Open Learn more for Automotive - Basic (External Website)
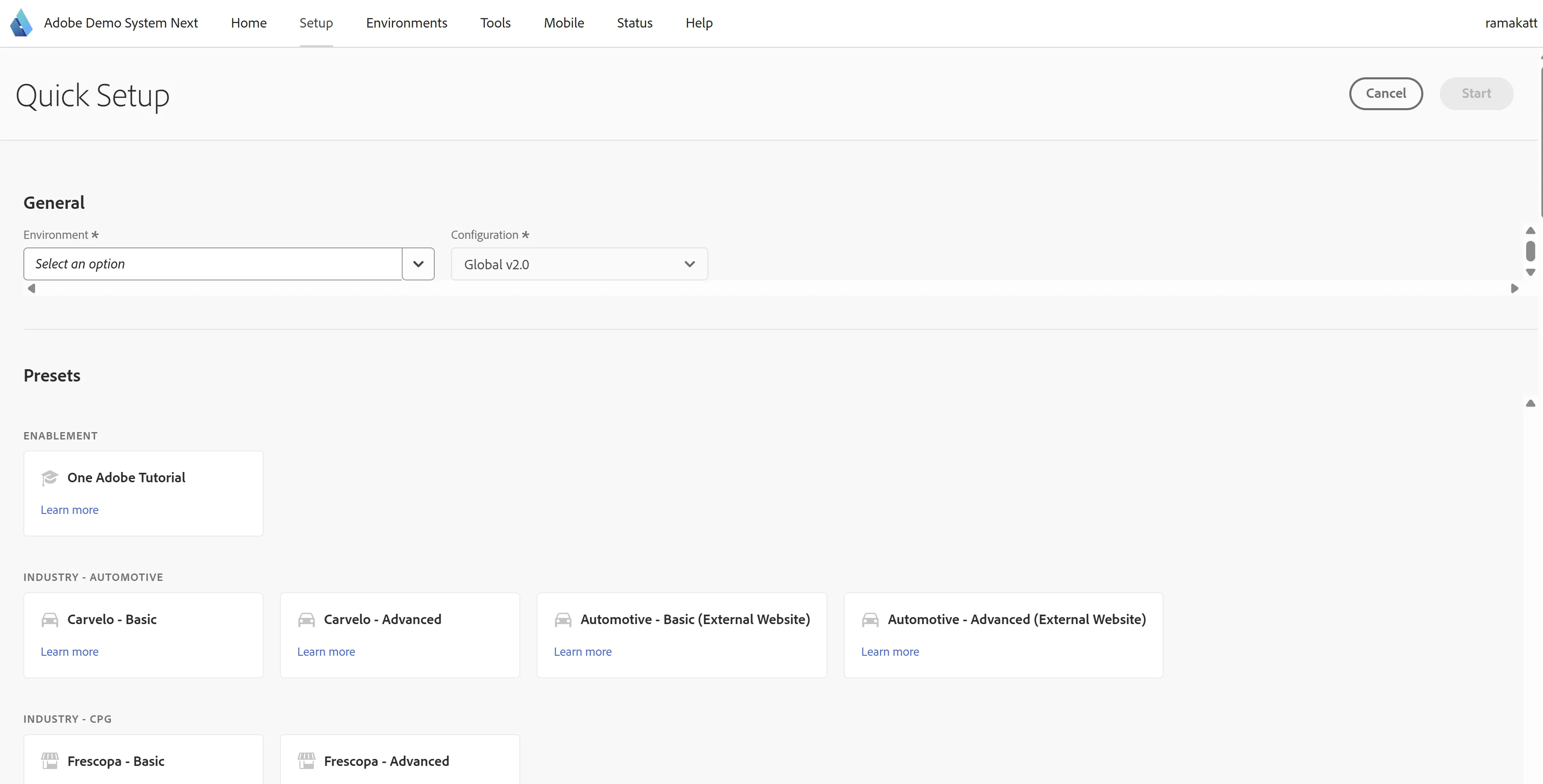 (583, 652)
